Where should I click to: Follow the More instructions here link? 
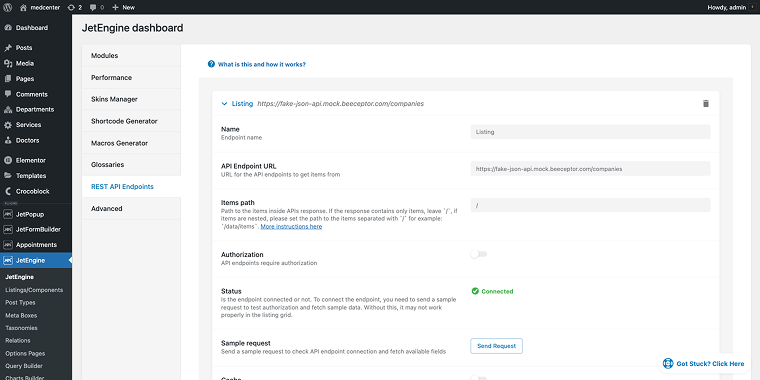(291, 226)
